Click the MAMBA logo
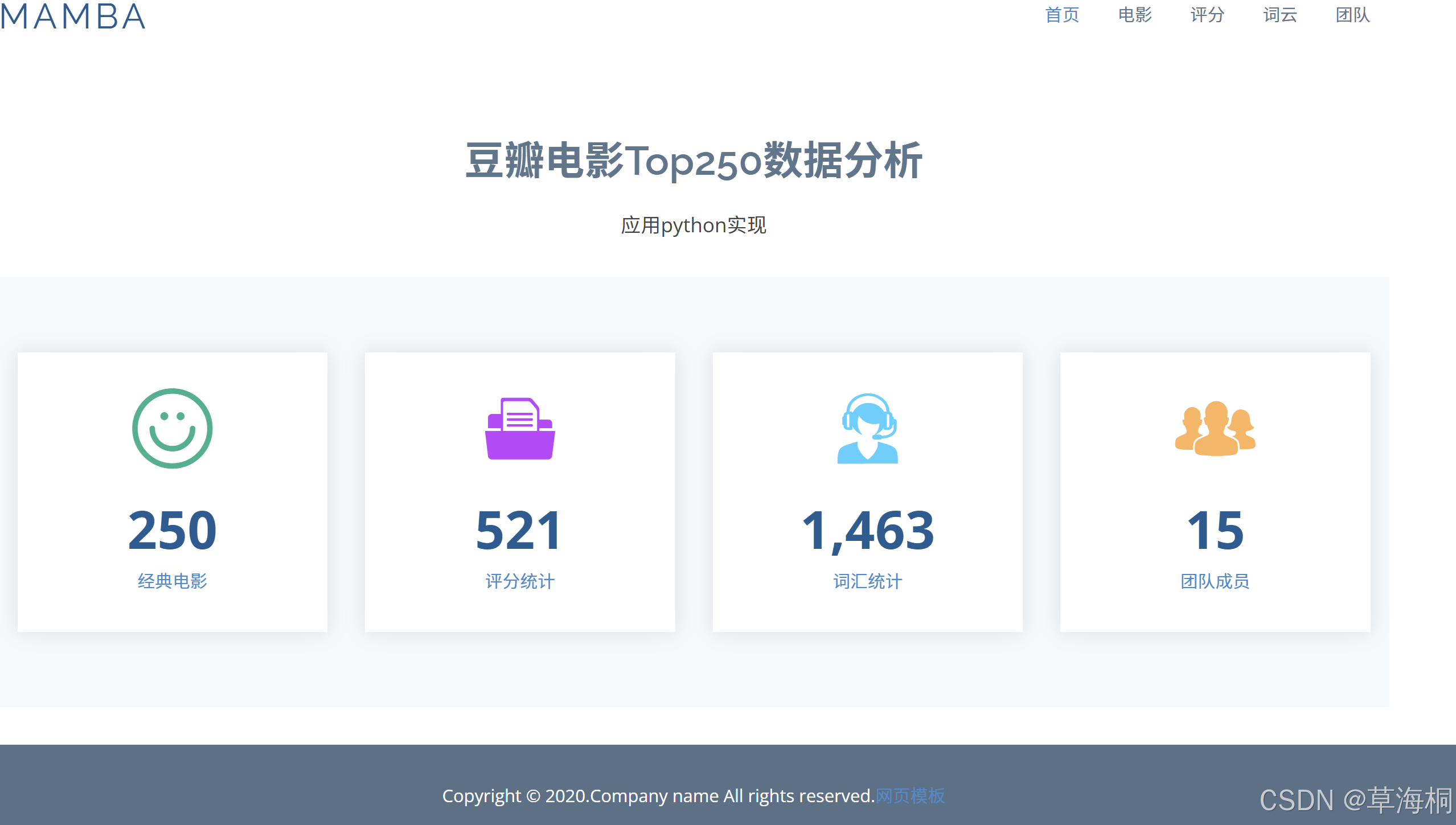 point(73,16)
